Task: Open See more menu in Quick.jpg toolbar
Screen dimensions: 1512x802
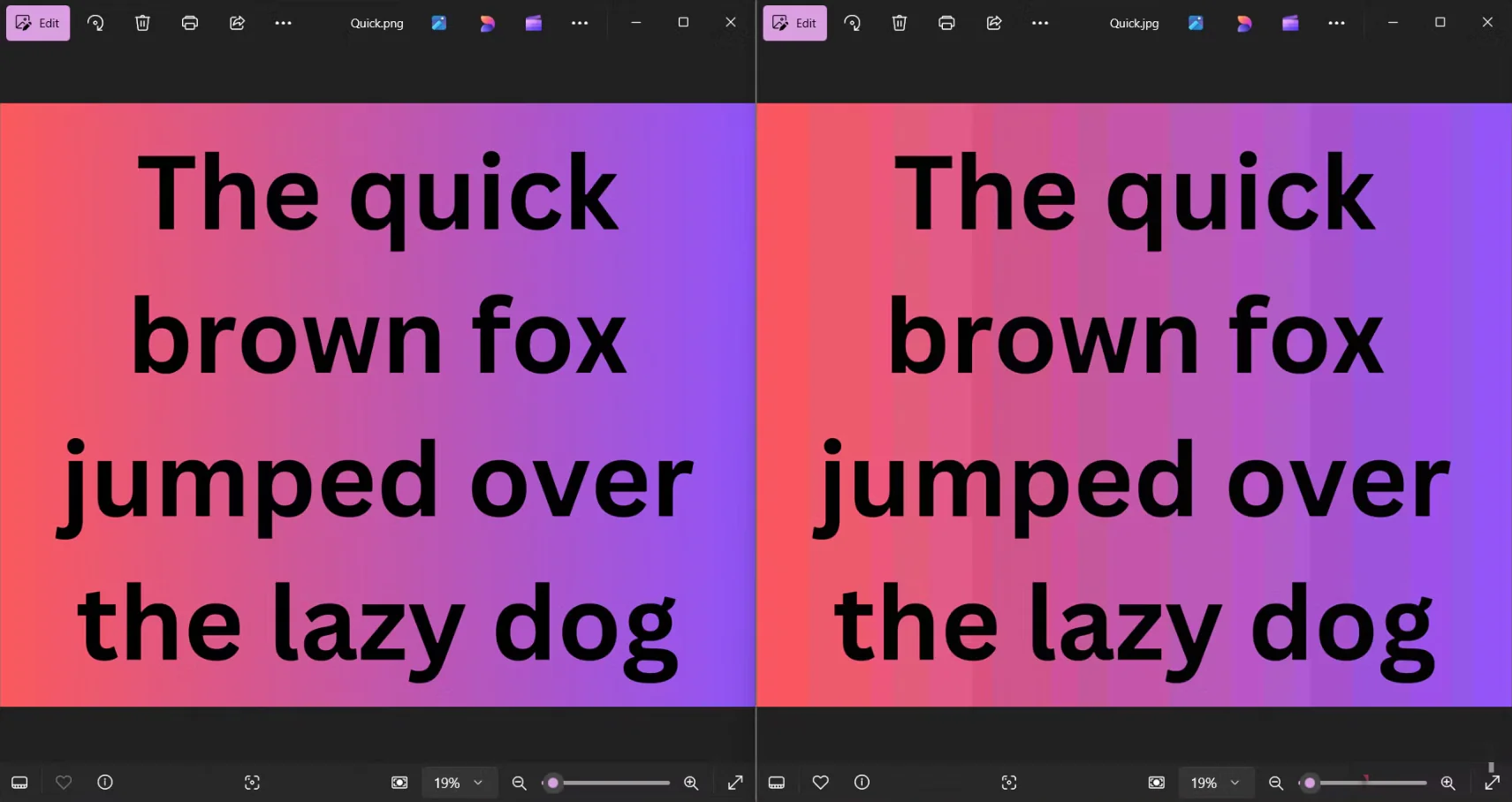Action: tap(1039, 23)
